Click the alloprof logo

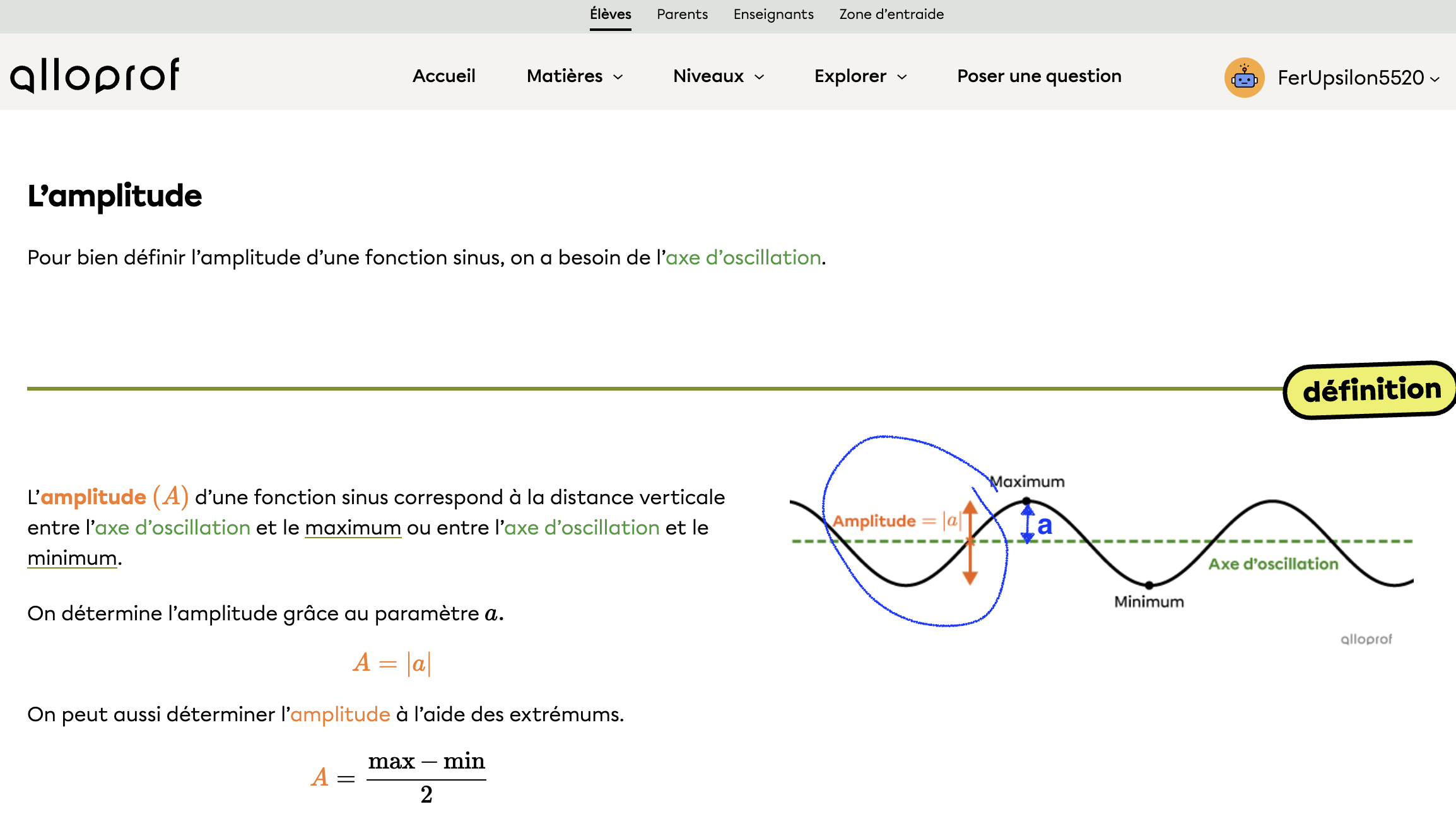coord(95,76)
